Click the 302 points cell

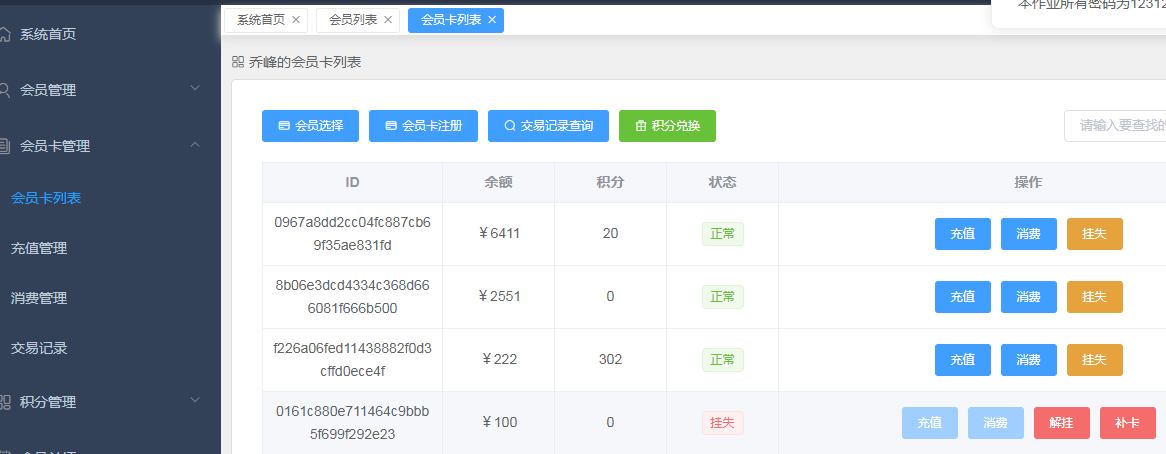[611, 360]
